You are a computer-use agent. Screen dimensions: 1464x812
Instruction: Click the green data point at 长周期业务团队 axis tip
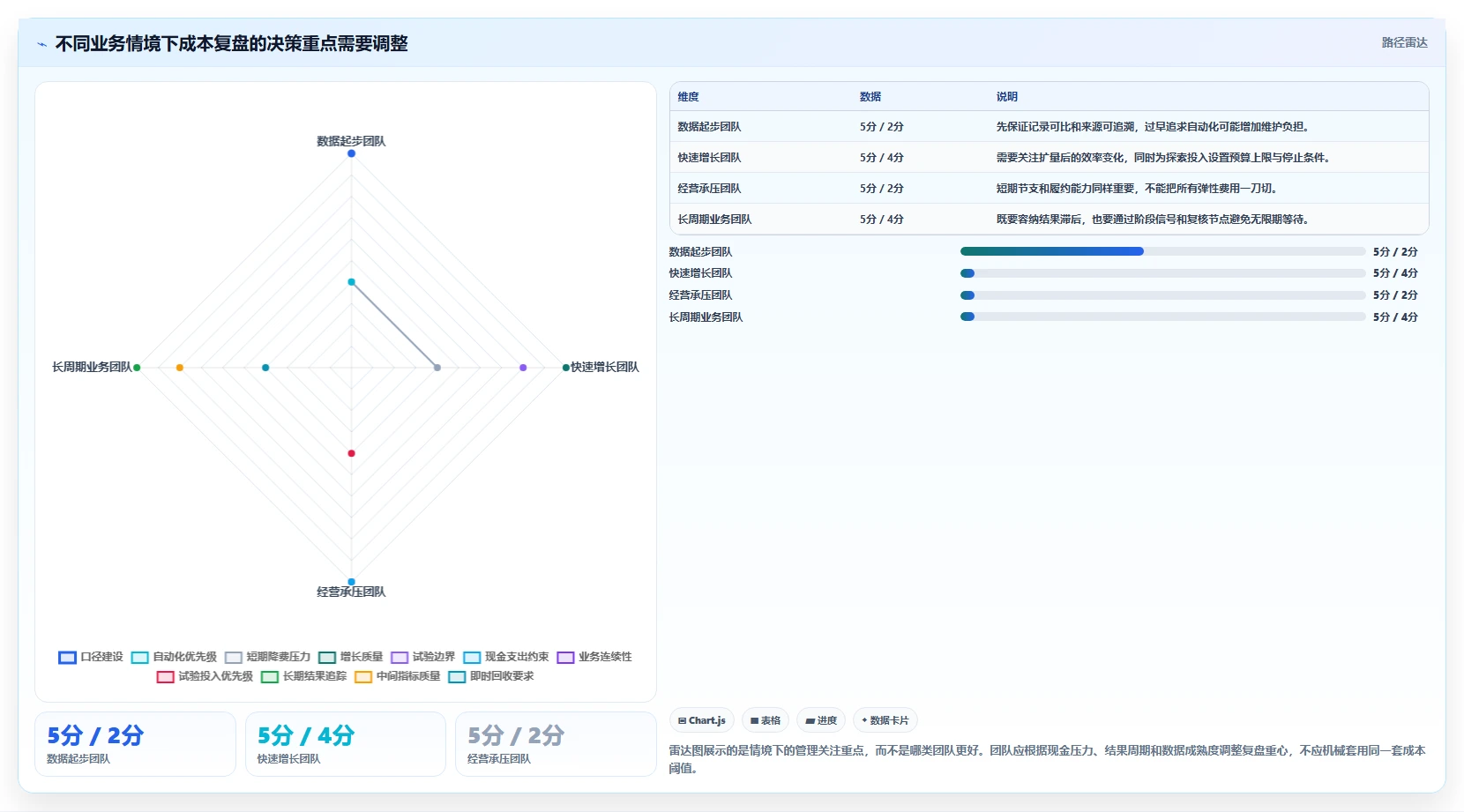(137, 367)
